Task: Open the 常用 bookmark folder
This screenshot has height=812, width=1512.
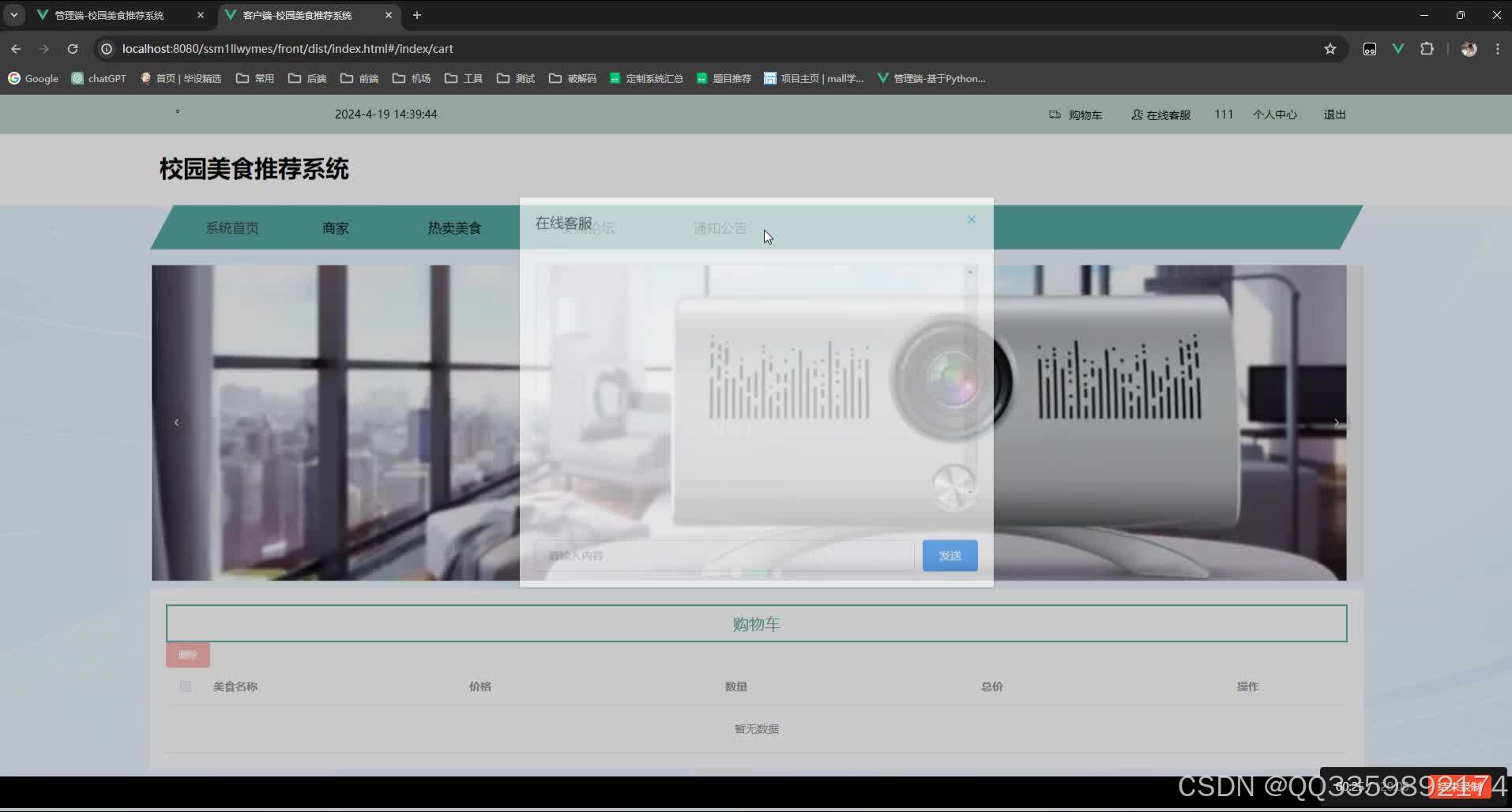Action: (255, 78)
